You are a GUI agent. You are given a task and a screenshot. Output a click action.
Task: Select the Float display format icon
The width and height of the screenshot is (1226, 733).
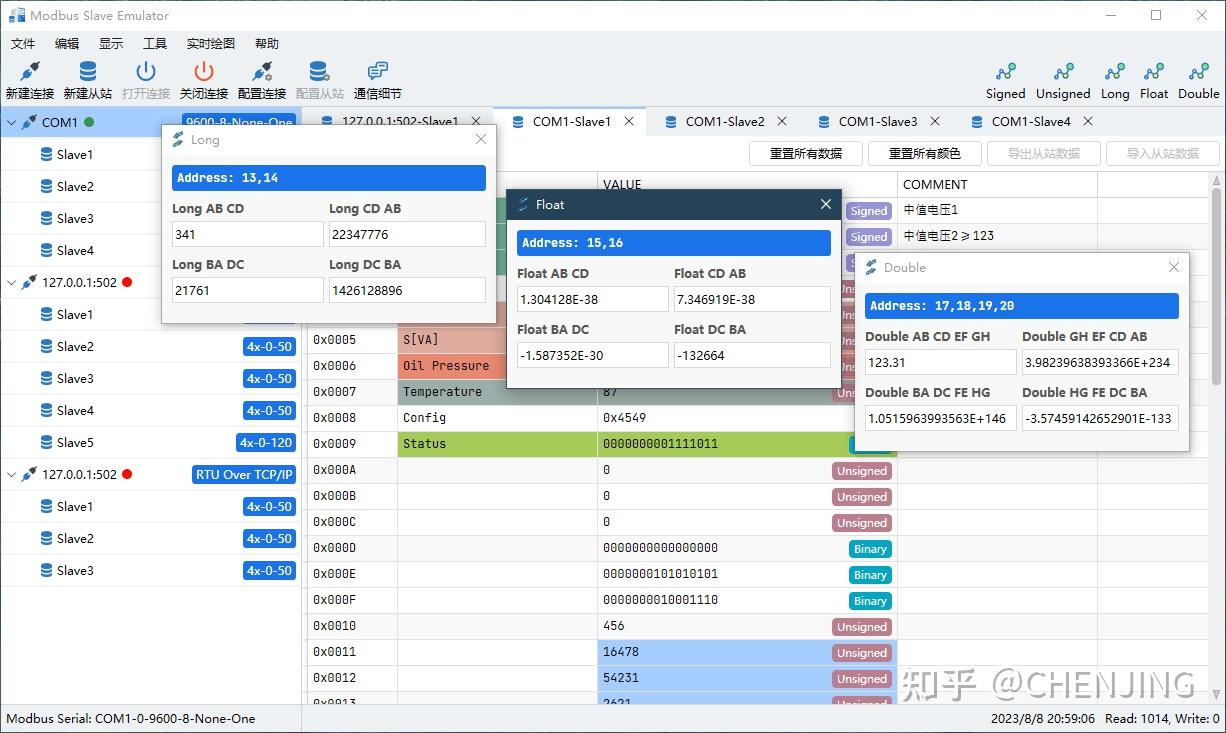pyautogui.click(x=1153, y=79)
